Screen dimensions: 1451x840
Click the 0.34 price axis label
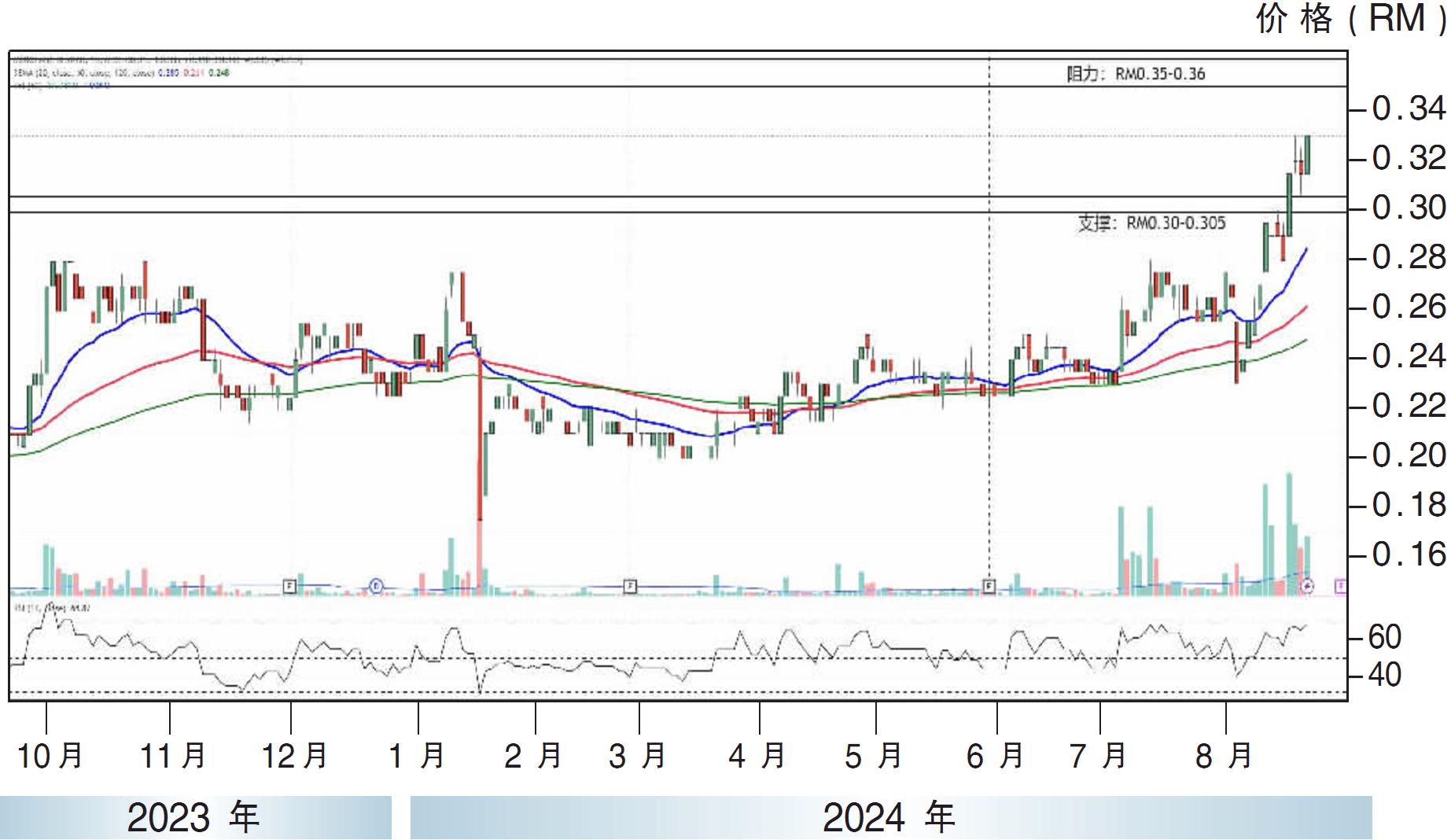pyautogui.click(x=1408, y=109)
